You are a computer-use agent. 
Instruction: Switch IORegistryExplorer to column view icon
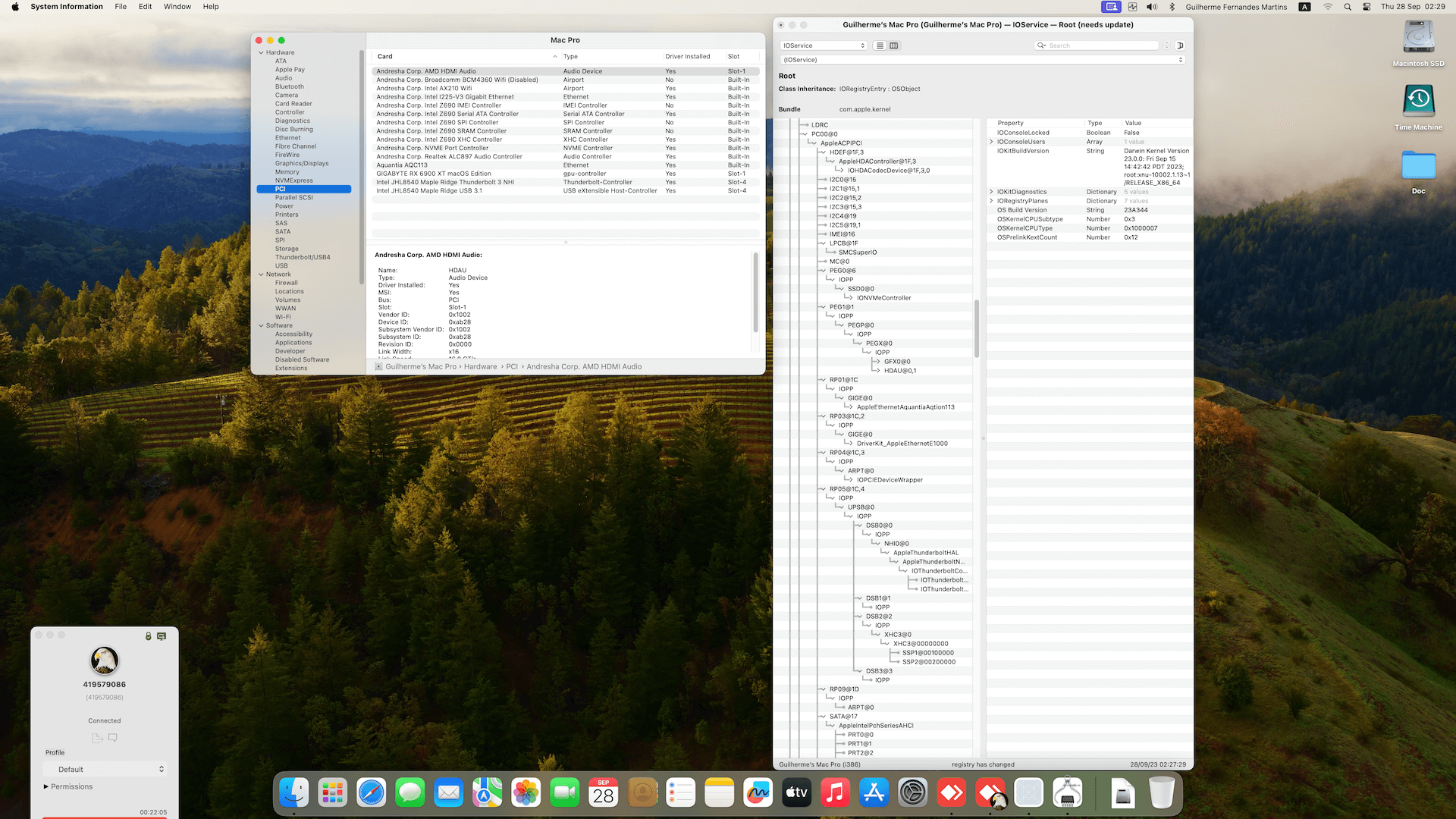[894, 45]
